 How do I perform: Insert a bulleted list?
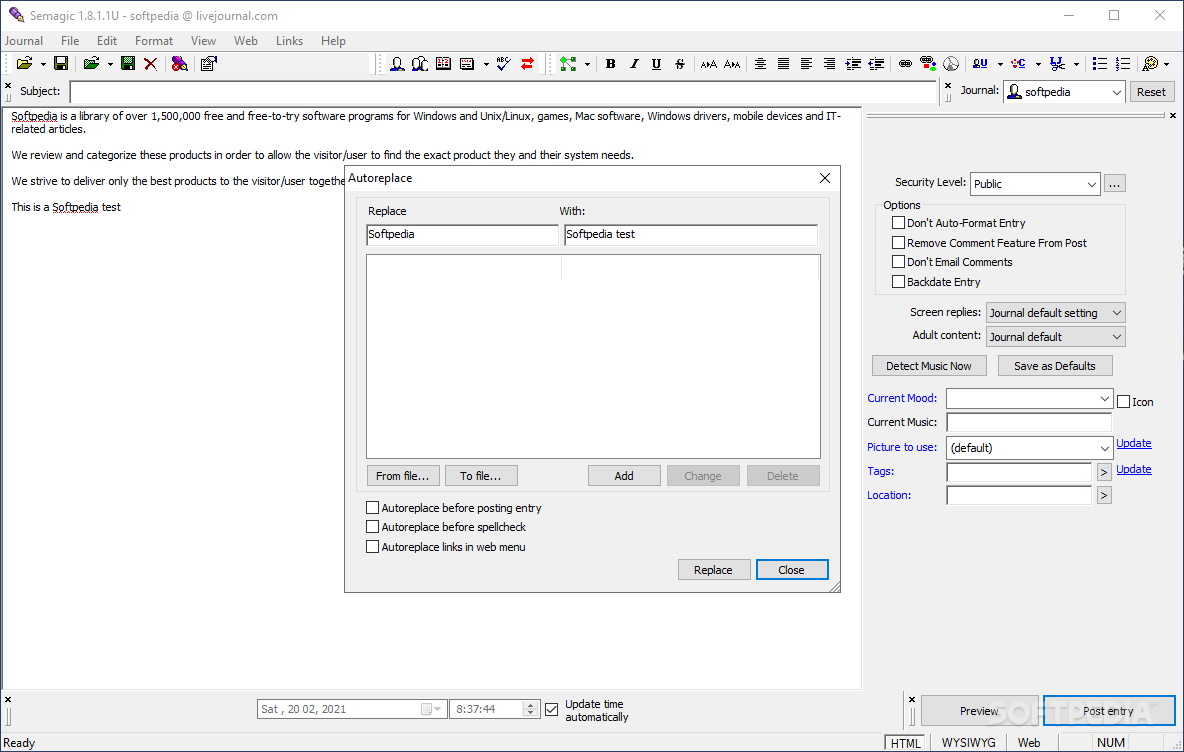pyautogui.click(x=1100, y=64)
